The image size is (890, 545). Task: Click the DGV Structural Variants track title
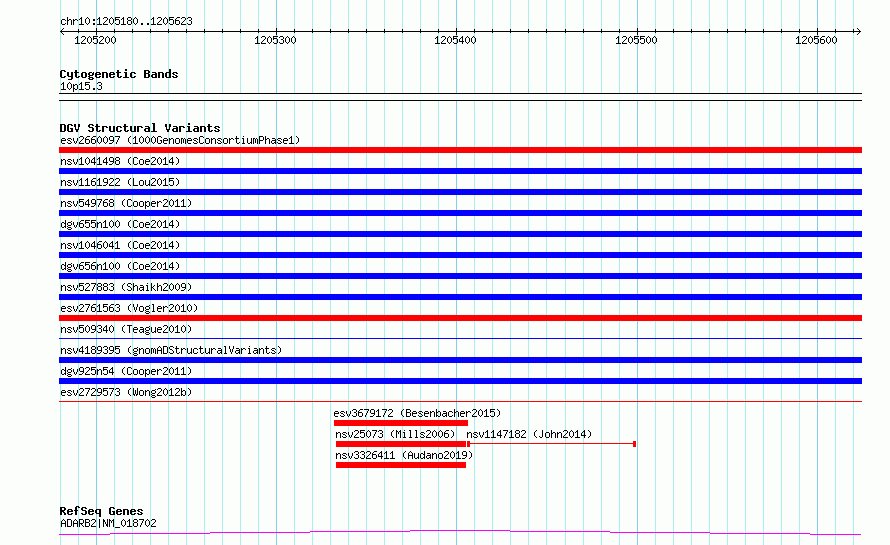(x=140, y=128)
